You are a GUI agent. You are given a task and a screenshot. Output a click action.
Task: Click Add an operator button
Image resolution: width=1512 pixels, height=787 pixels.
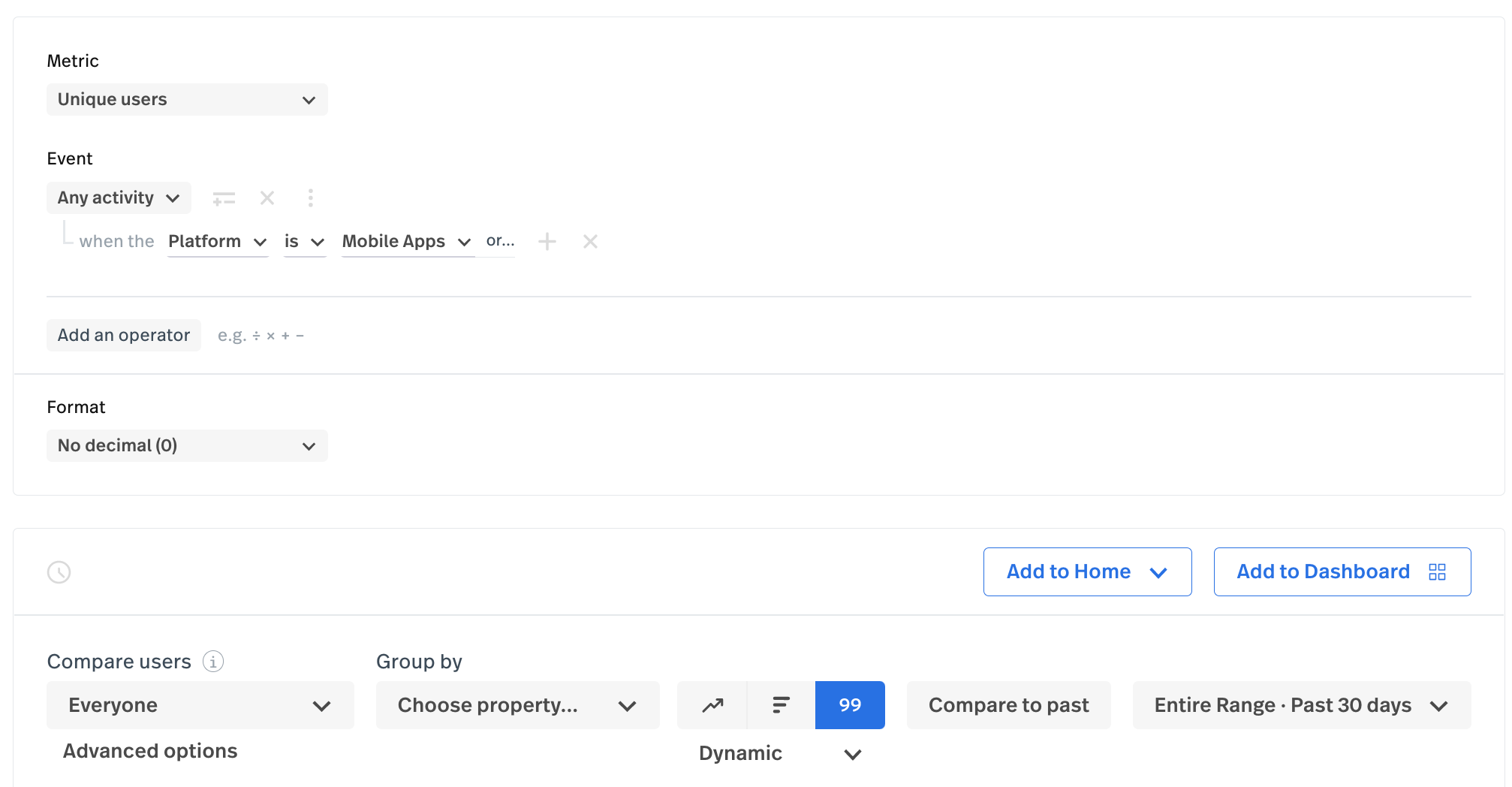[x=124, y=336]
